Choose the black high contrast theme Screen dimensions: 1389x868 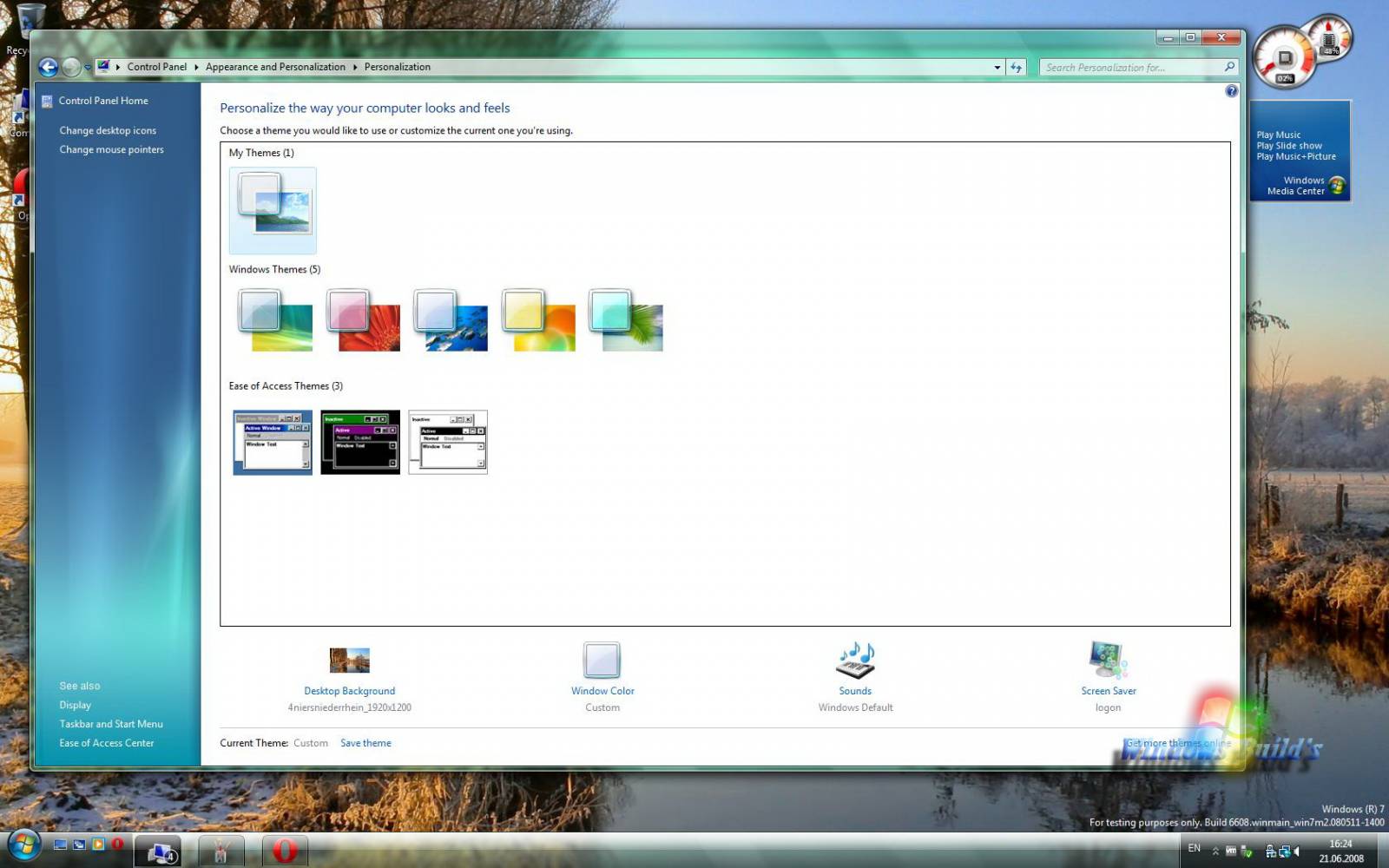pyautogui.click(x=360, y=443)
